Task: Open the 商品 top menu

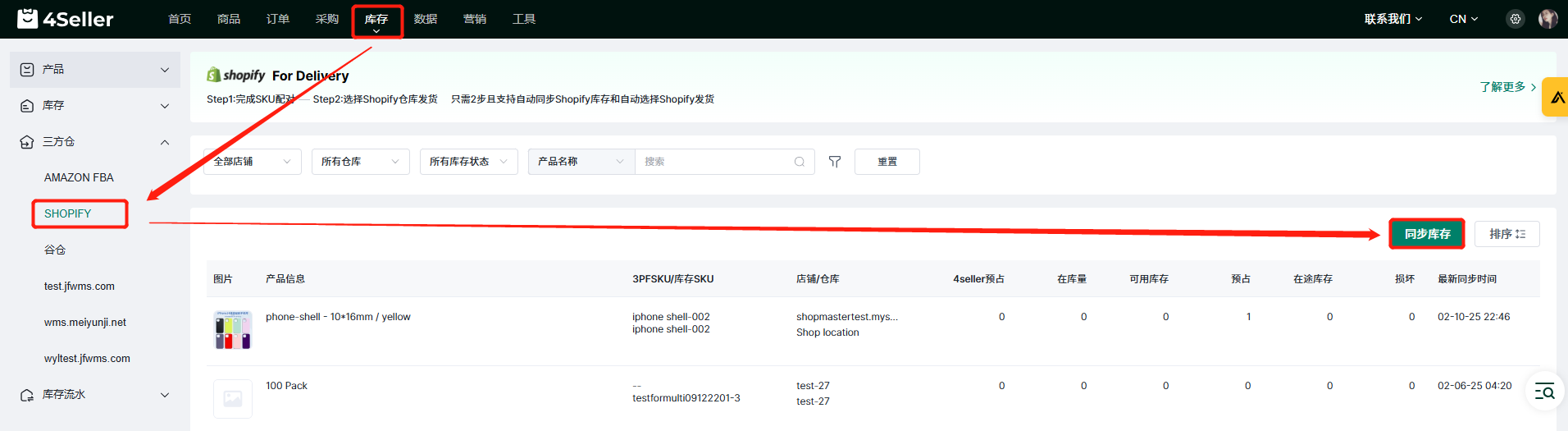Action: [x=229, y=19]
